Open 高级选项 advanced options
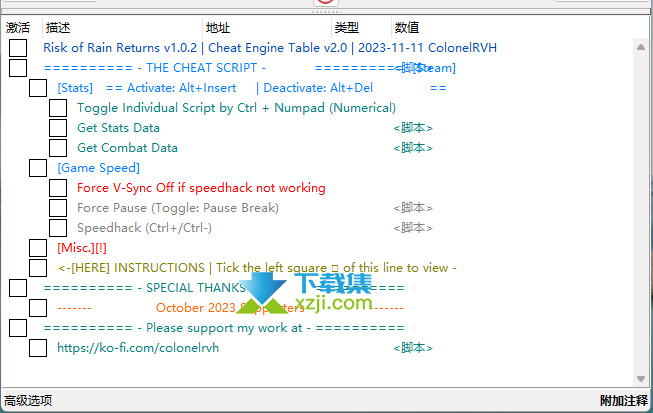This screenshot has width=653, height=413. point(28,401)
